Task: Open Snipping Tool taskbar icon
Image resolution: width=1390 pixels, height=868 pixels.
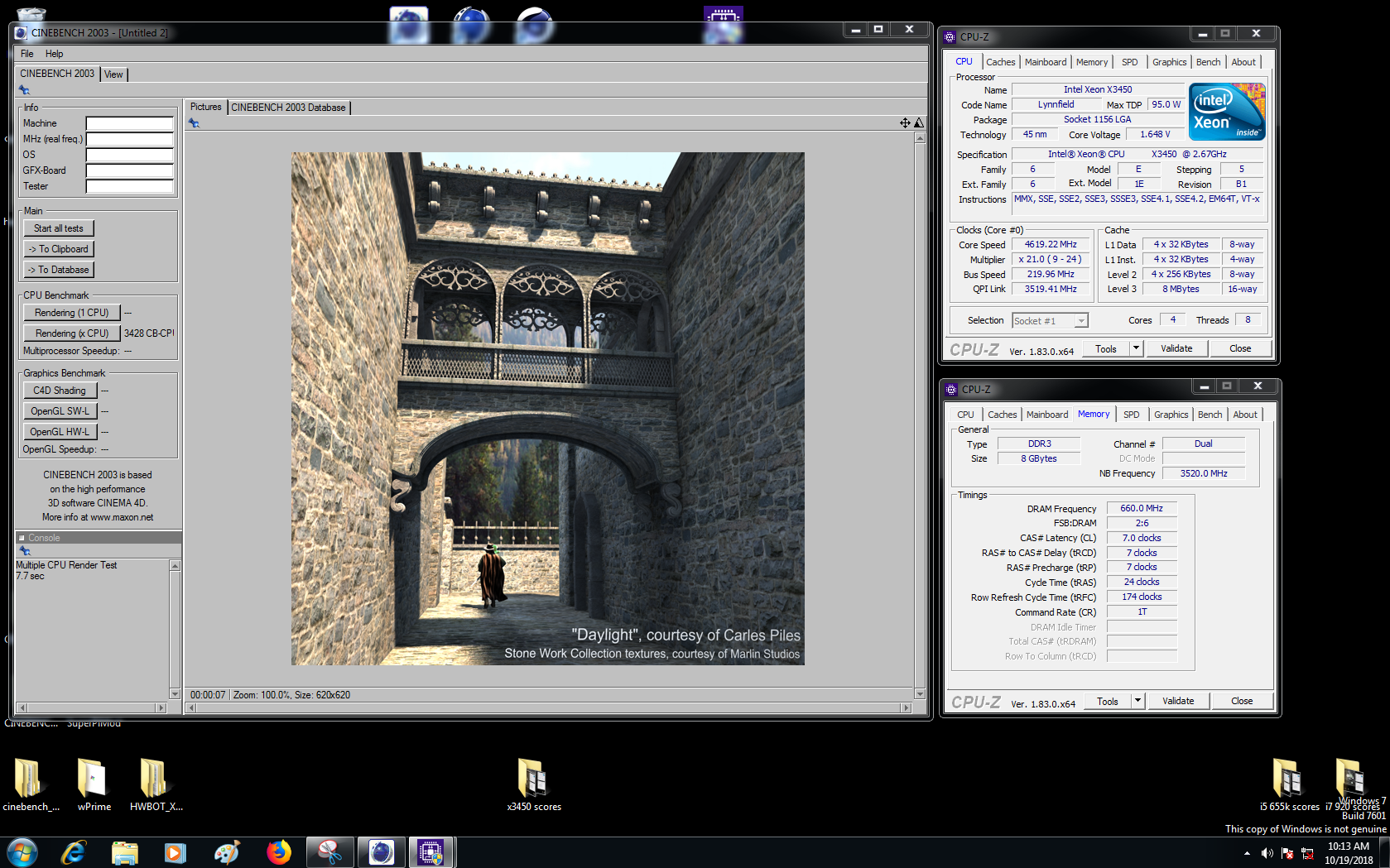Action: [x=329, y=852]
